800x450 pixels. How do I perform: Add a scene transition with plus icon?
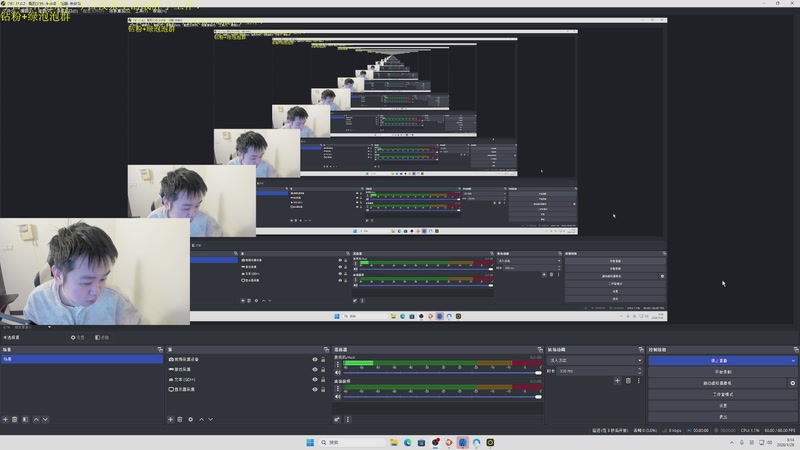coord(617,381)
